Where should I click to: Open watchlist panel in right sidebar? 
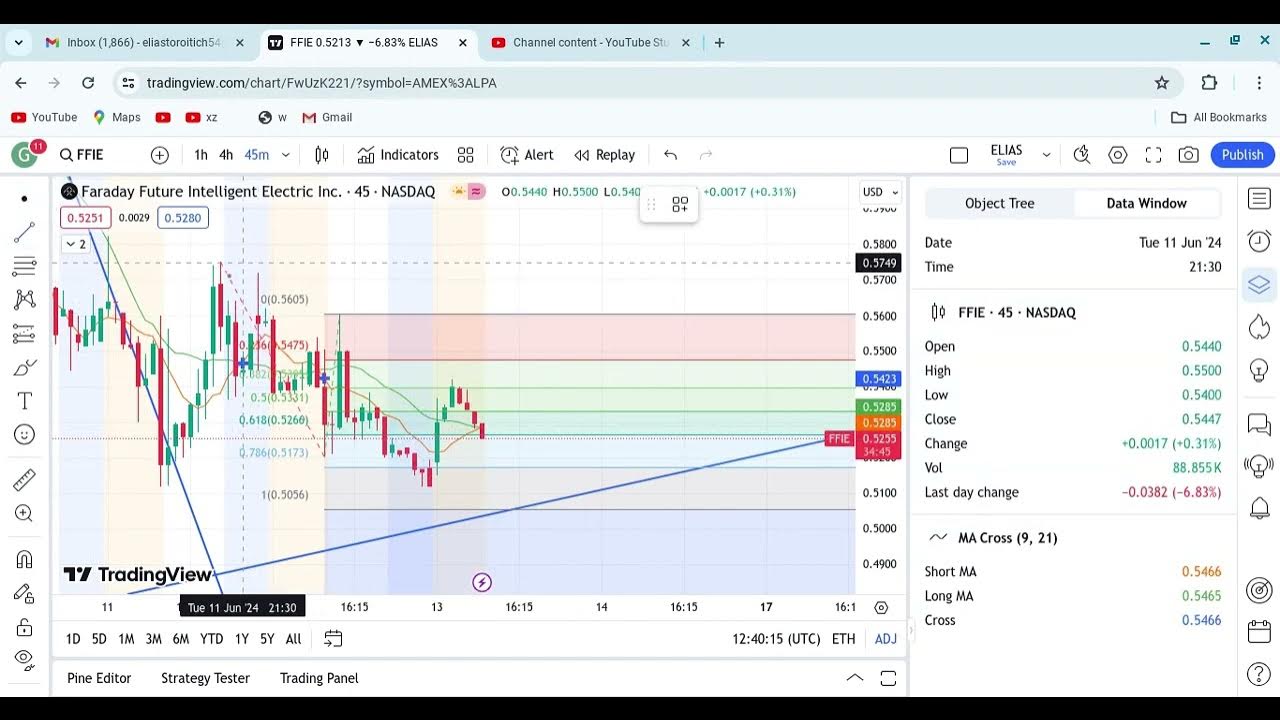coord(1259,199)
